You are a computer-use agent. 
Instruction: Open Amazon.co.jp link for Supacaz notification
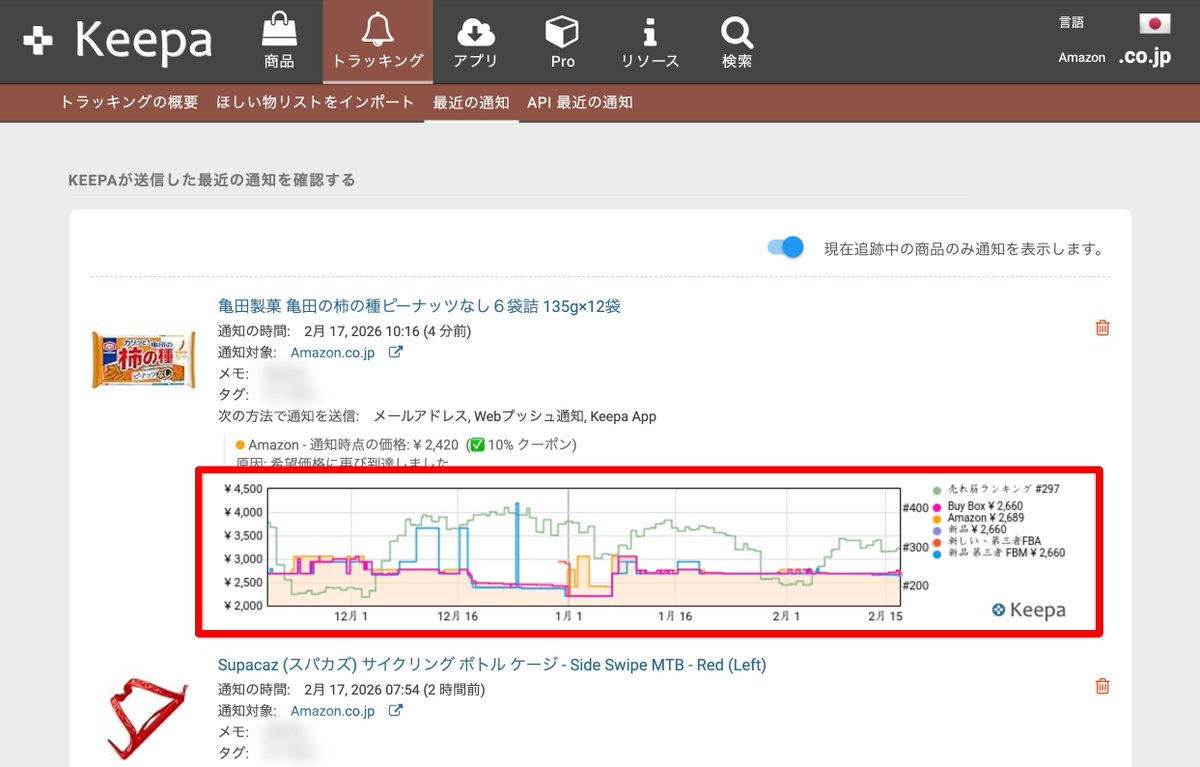point(332,711)
